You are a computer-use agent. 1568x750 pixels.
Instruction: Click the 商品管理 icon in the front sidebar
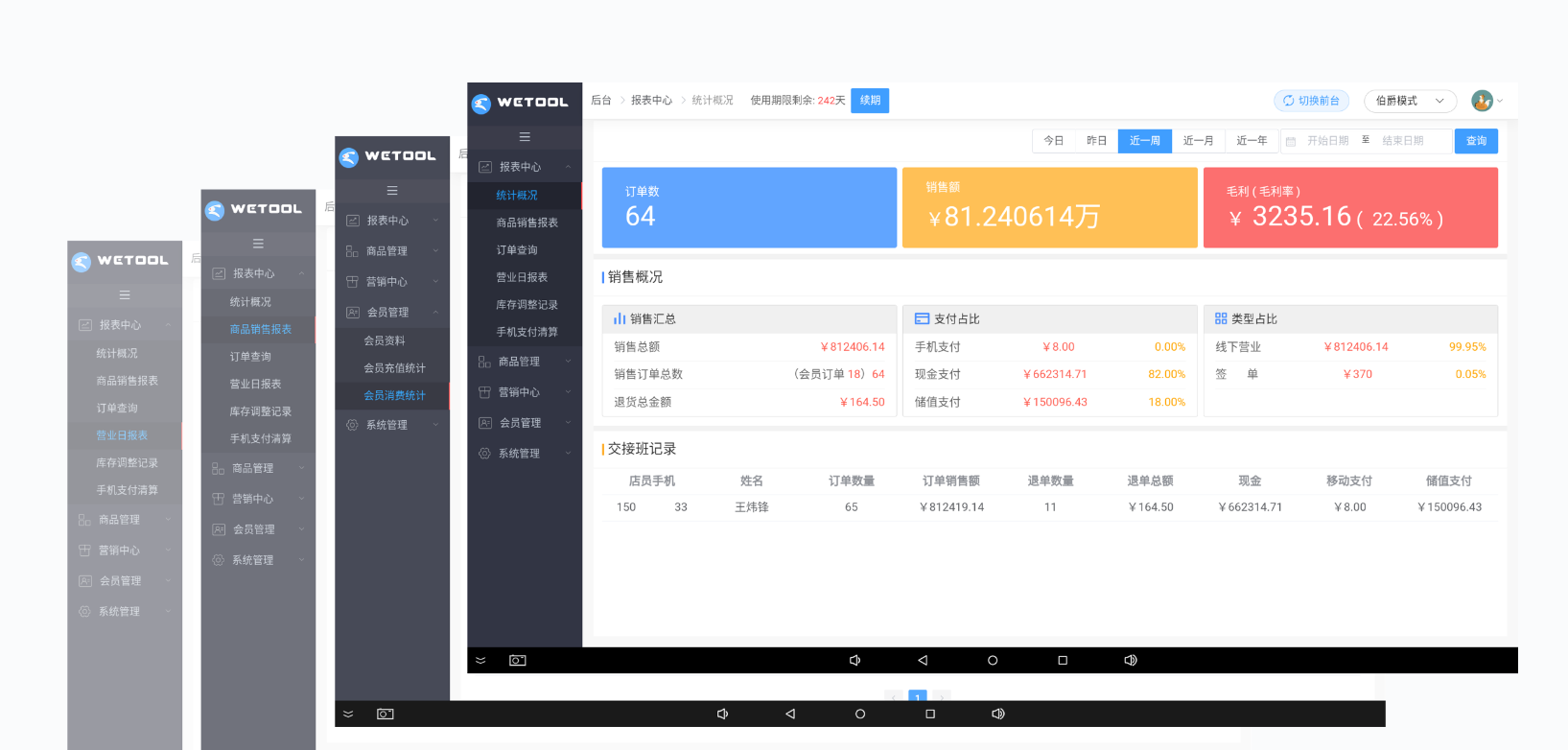(485, 362)
